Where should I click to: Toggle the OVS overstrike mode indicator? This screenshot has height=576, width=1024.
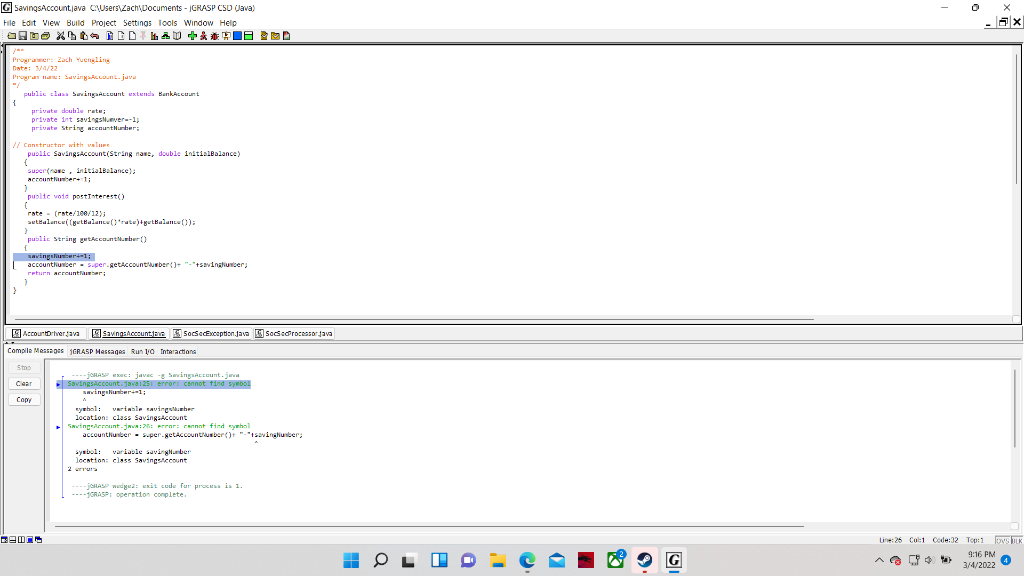(x=1002, y=540)
